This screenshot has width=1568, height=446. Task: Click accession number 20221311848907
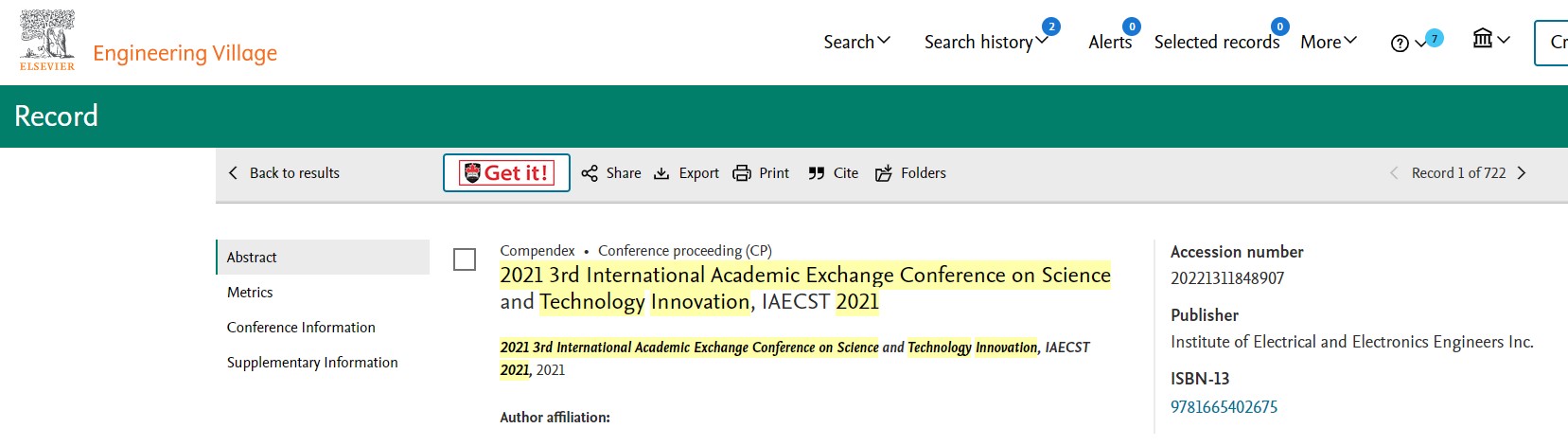point(1227,277)
